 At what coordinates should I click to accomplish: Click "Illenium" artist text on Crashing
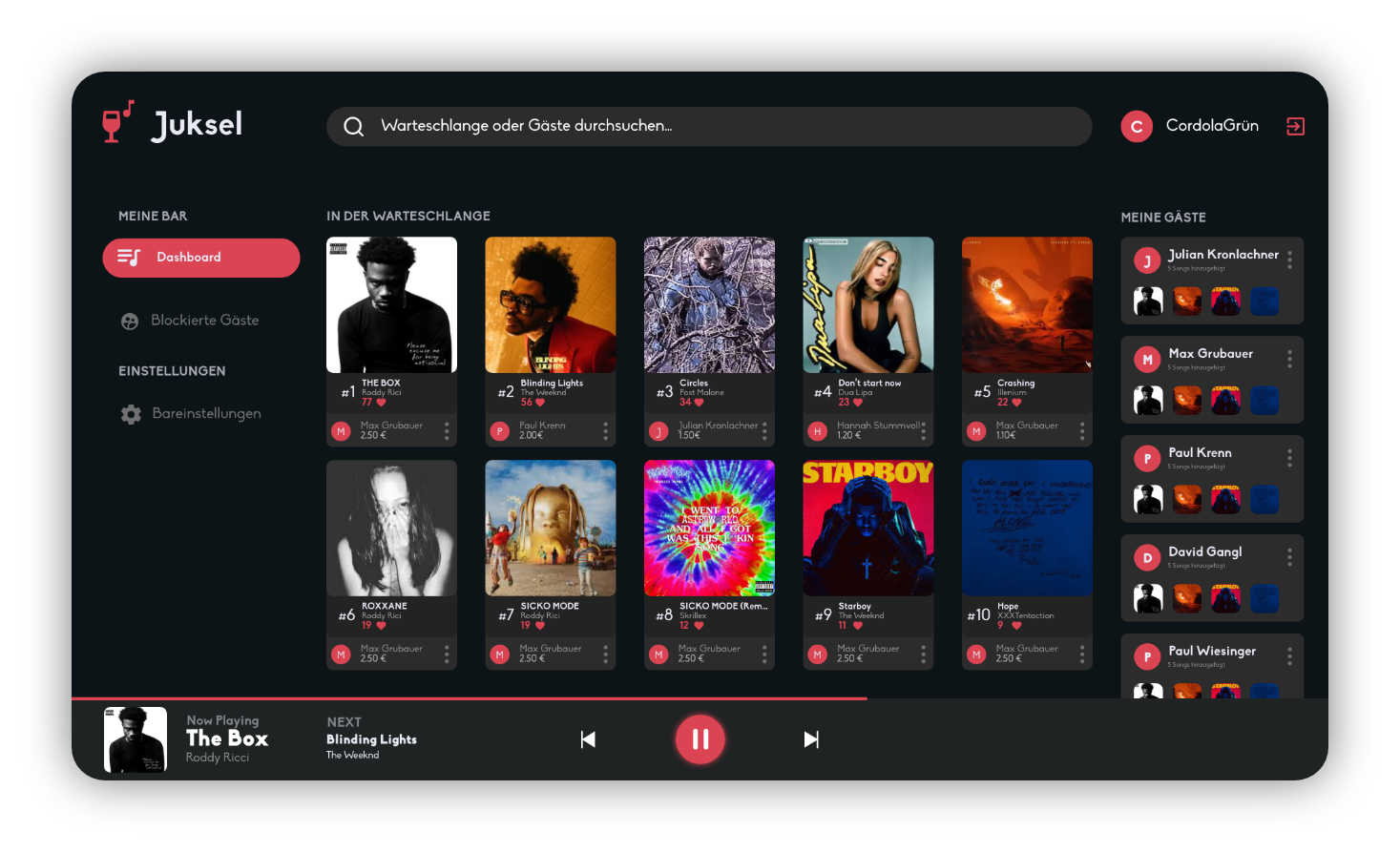[1012, 393]
